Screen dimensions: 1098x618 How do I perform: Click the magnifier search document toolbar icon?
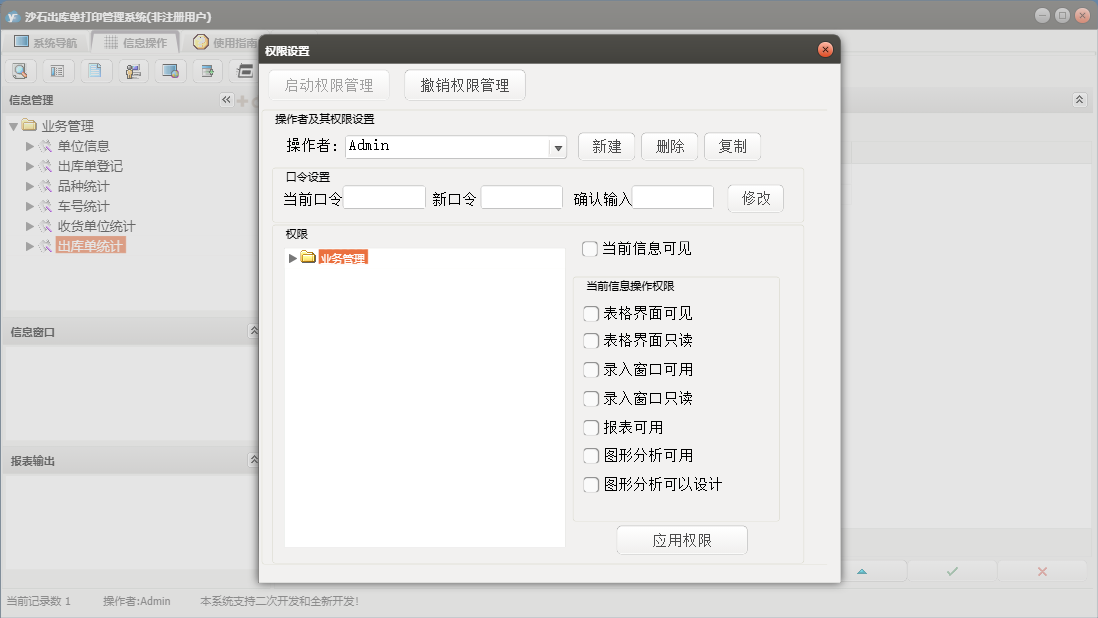click(x=20, y=71)
